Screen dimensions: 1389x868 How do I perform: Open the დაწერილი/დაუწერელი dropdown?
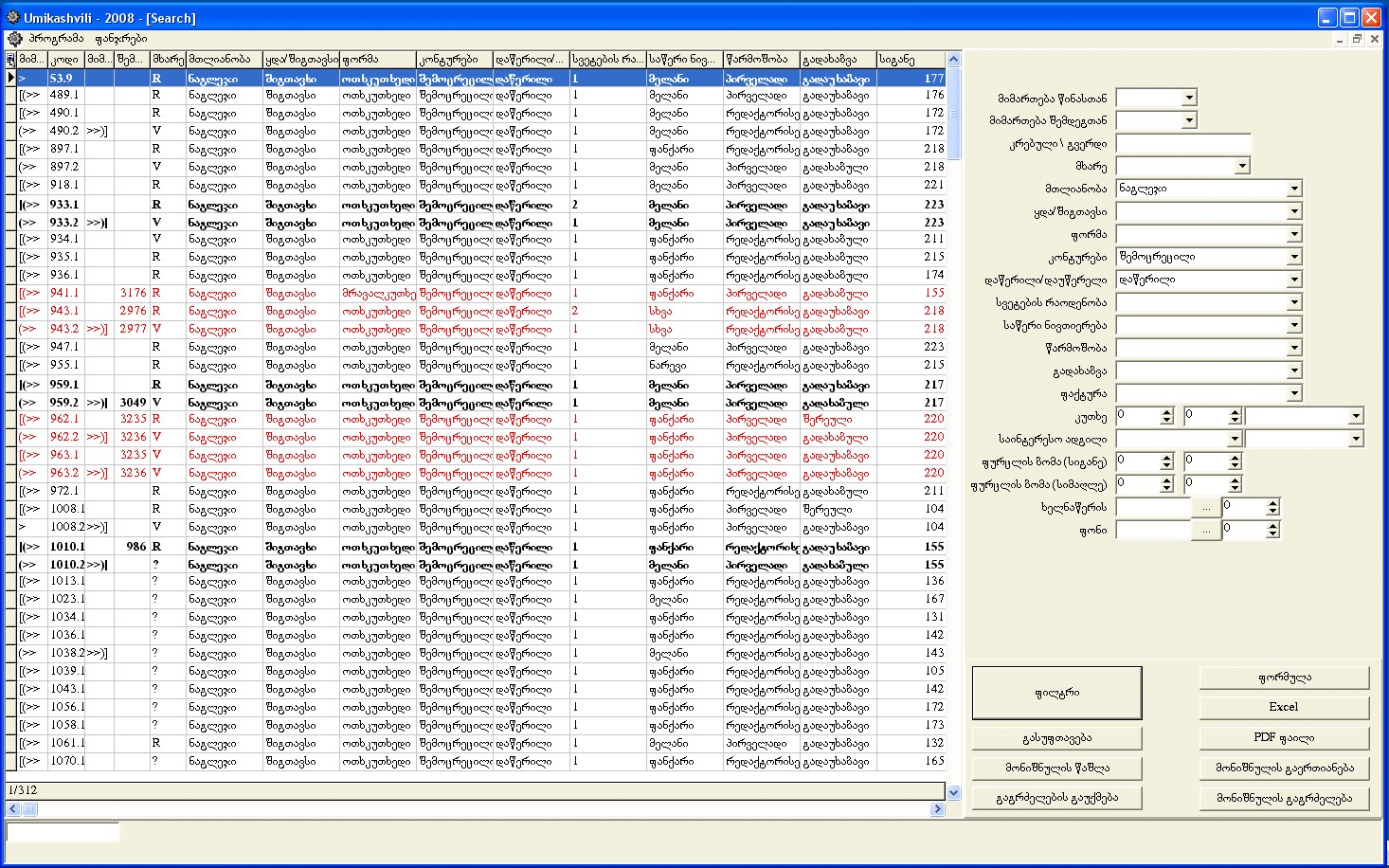(x=1294, y=280)
